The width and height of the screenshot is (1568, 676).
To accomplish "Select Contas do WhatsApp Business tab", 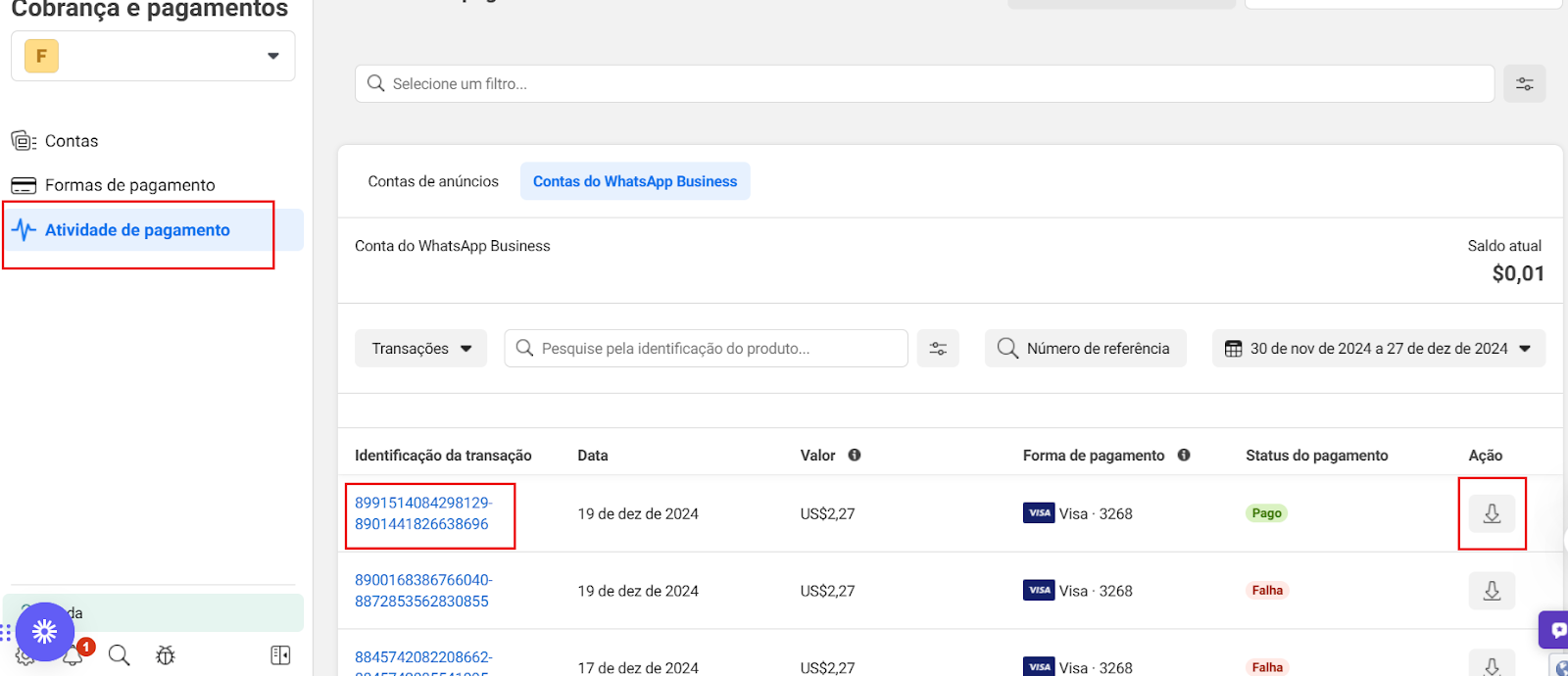I will (x=634, y=181).
